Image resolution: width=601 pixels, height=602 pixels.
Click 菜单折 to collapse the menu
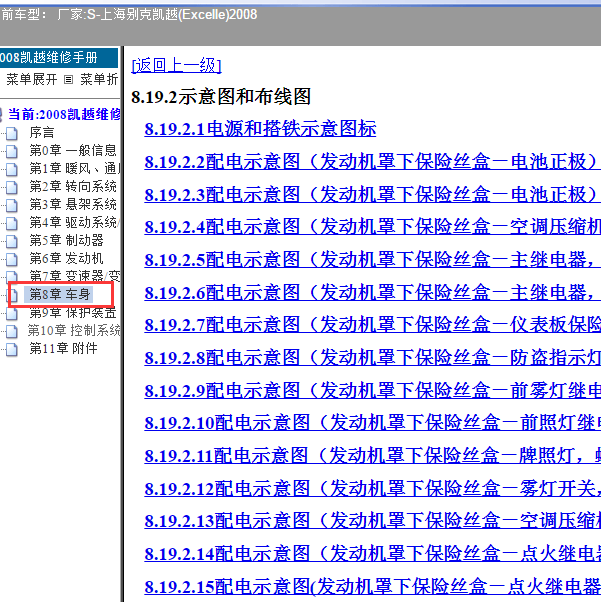tap(99, 79)
